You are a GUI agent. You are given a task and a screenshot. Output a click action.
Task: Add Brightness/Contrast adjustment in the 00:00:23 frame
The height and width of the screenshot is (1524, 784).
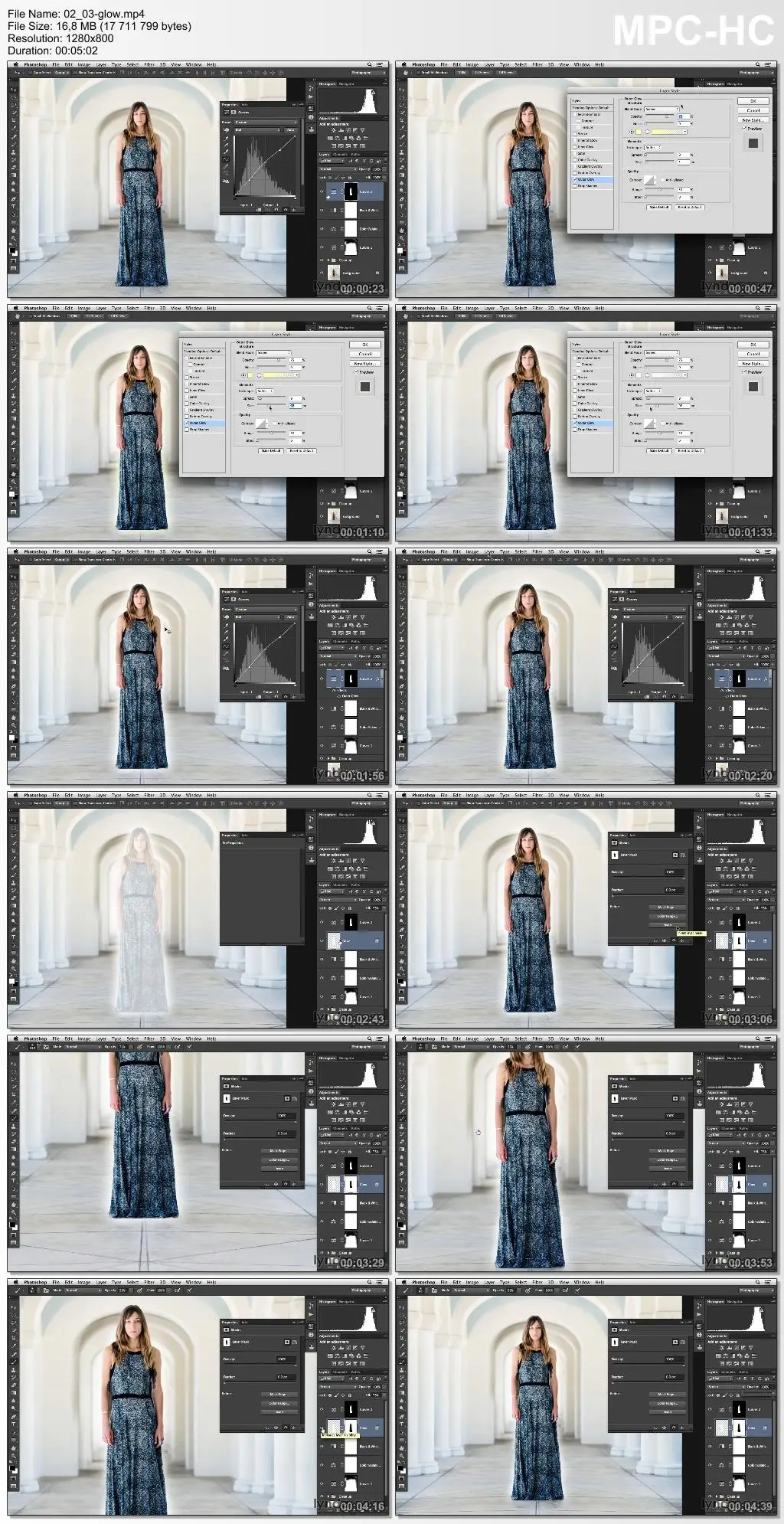point(333,130)
